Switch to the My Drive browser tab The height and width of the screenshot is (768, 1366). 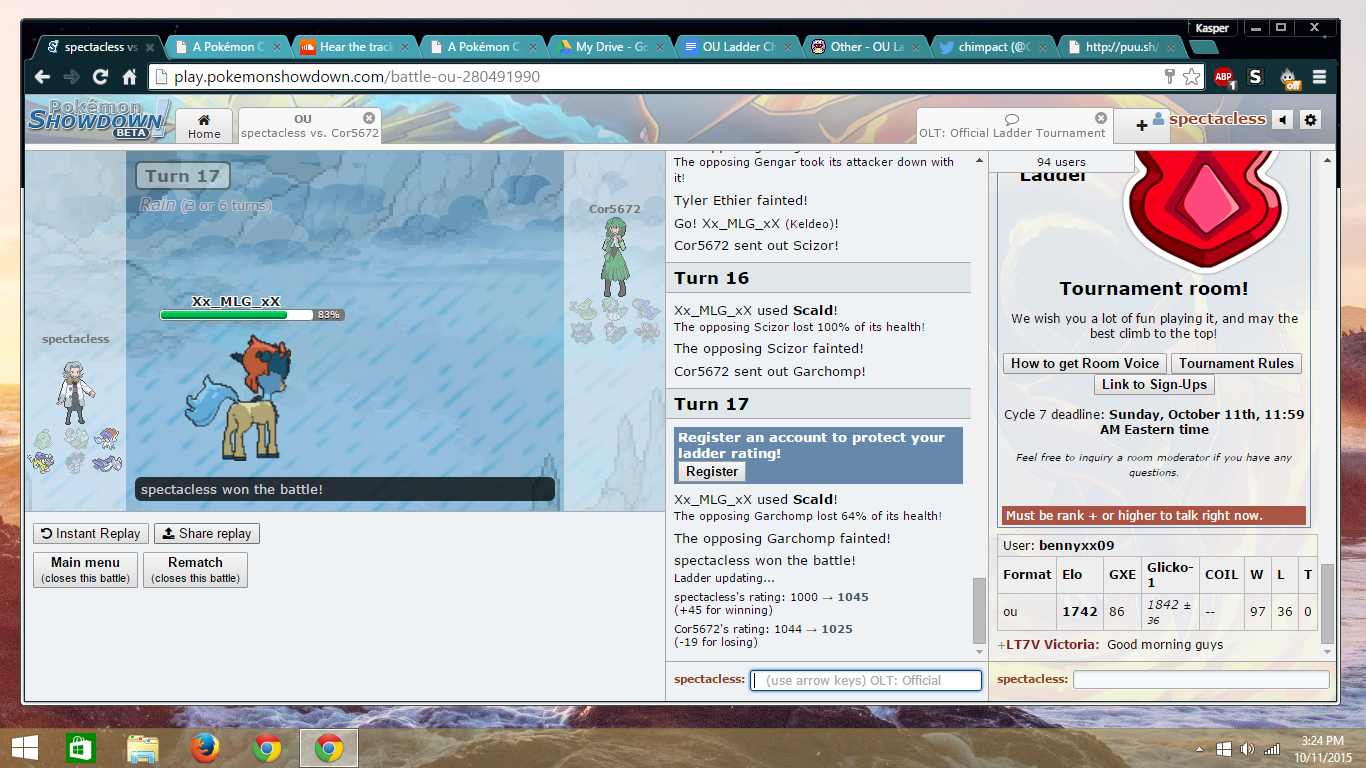pos(612,47)
